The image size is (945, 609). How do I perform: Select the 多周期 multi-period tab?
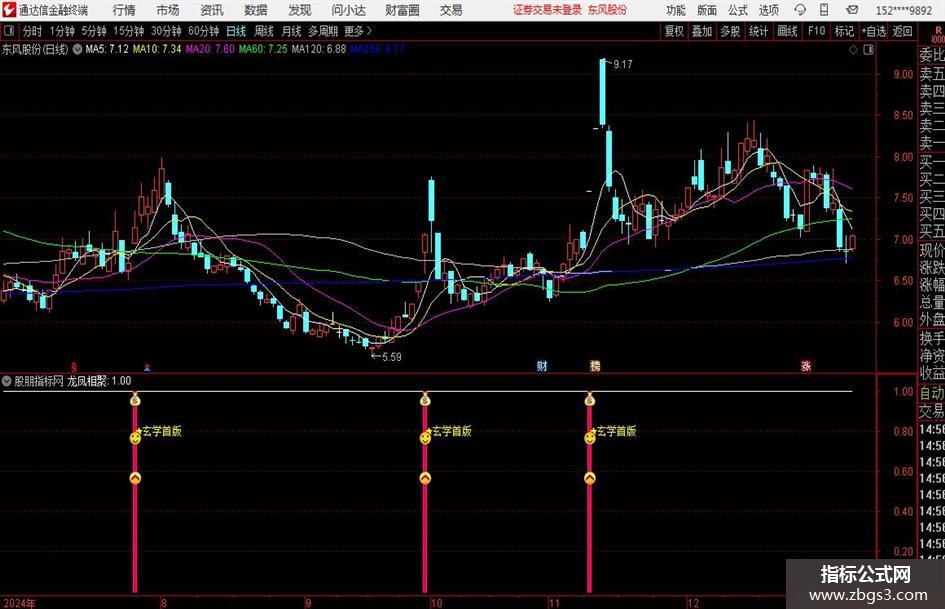click(x=323, y=31)
